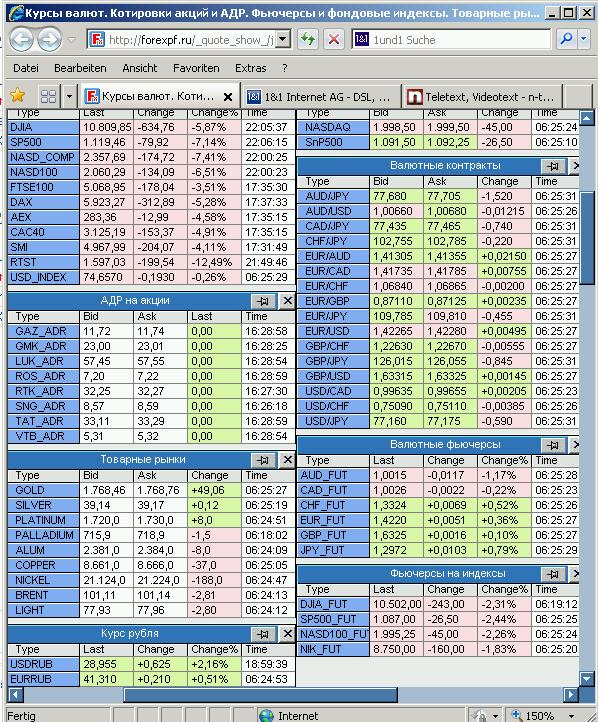This screenshot has height=722, width=598.
Task: Select the VTB_ADR row label
Action: point(43,437)
